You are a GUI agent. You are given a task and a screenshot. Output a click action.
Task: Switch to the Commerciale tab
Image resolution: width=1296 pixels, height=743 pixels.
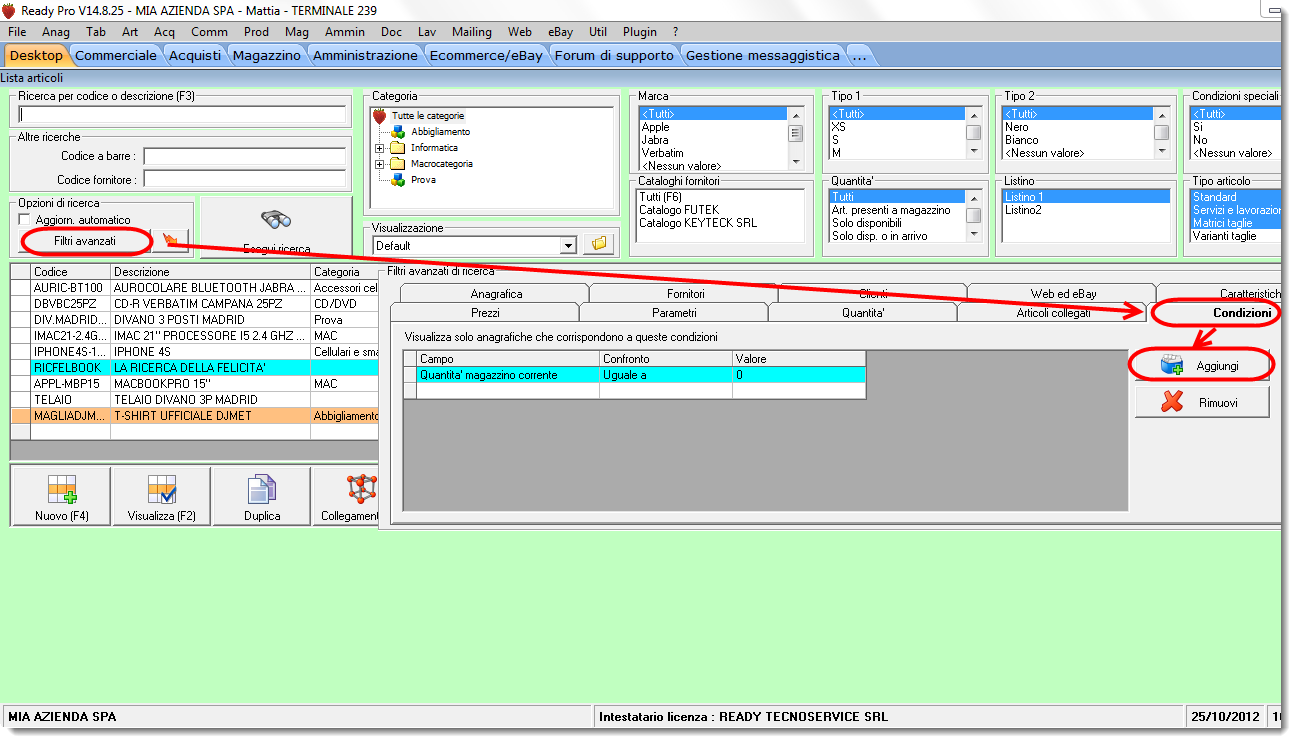pyautogui.click(x=116, y=55)
